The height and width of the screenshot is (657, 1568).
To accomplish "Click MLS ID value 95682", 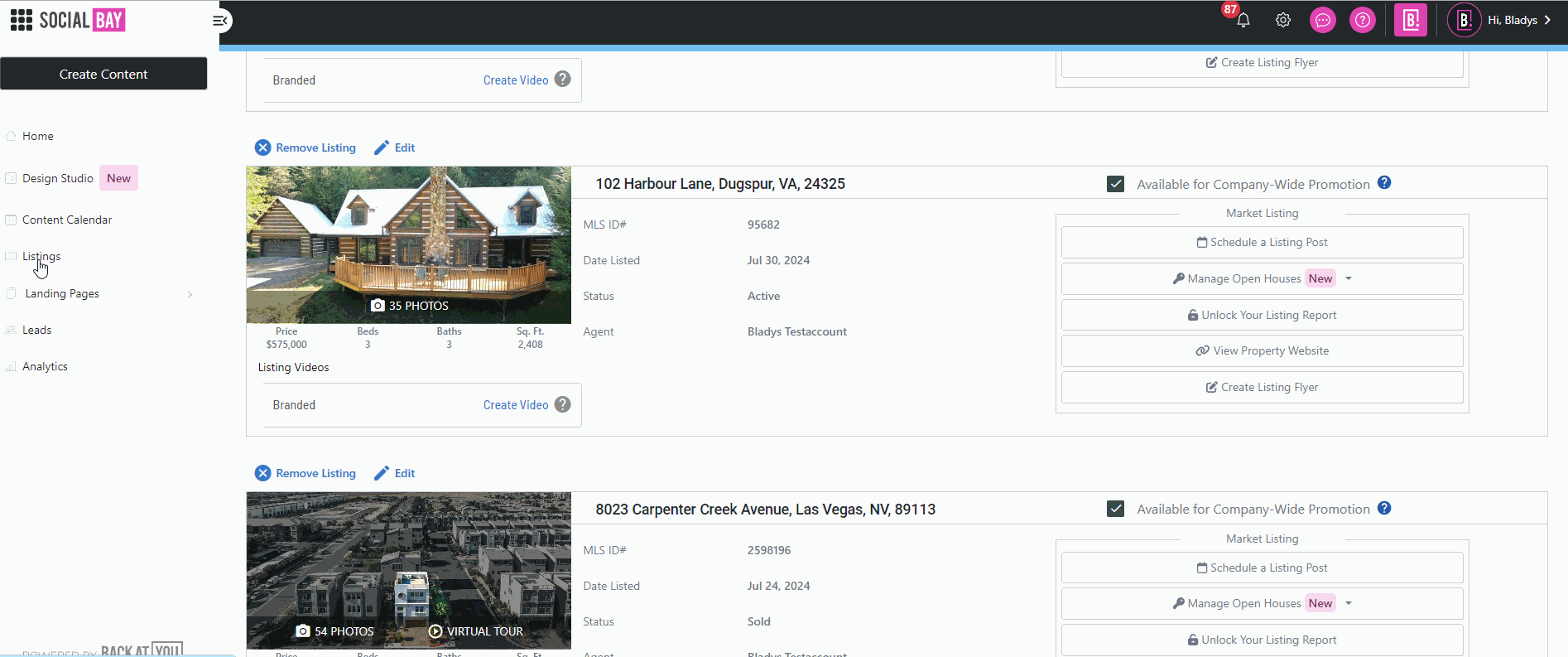I will (x=763, y=225).
